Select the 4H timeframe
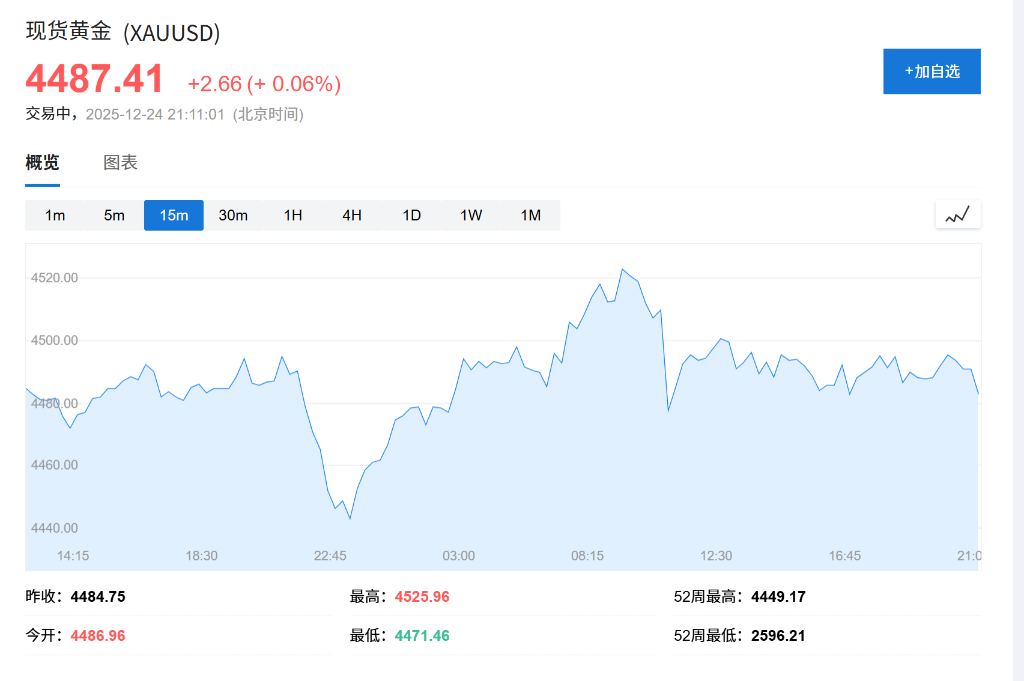Image resolution: width=1024 pixels, height=681 pixels. 351,214
